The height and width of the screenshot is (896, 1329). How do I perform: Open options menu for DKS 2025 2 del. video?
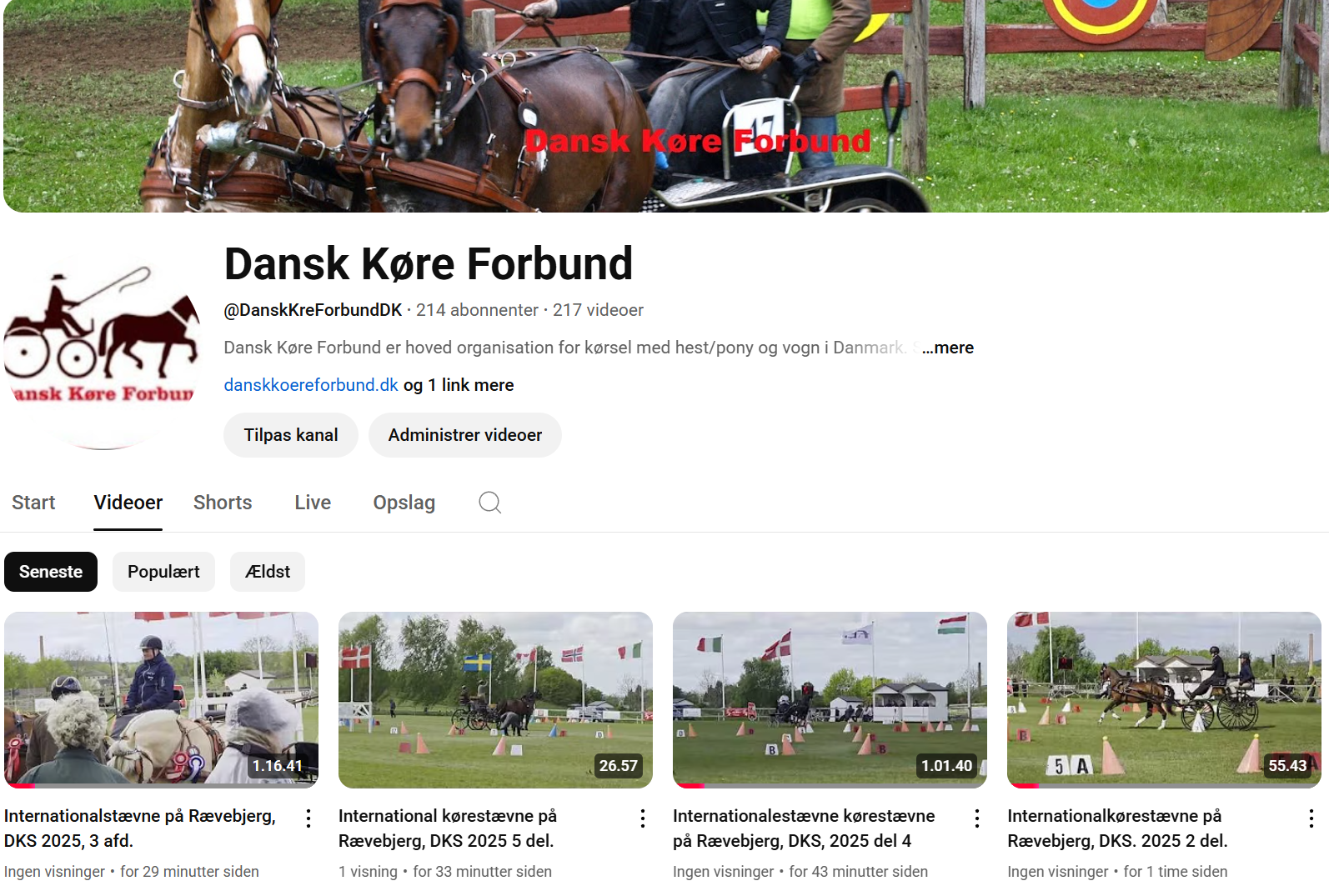pos(1311,818)
